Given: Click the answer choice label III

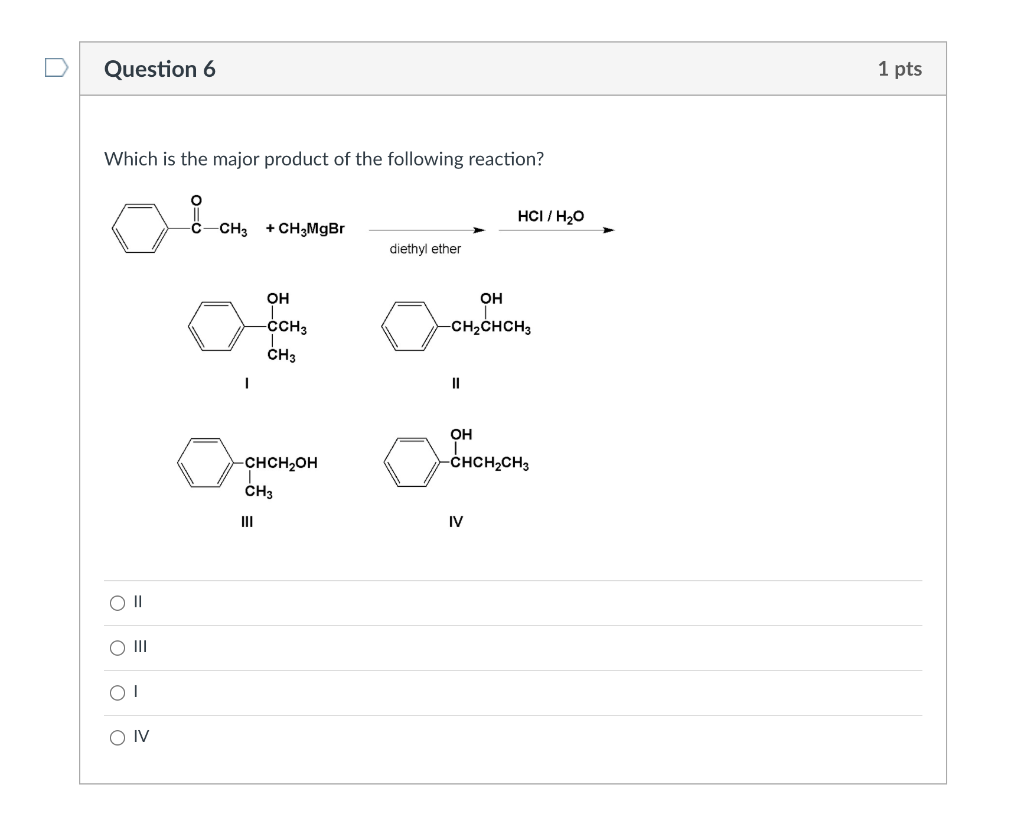Looking at the screenshot, I should (x=139, y=647).
